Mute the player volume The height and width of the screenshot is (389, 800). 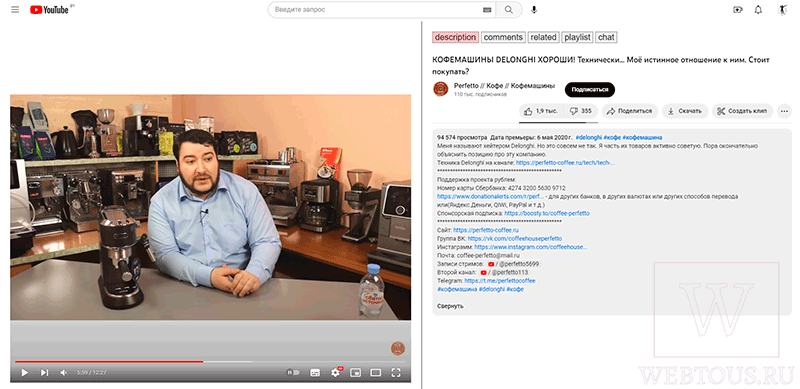[x=63, y=373]
